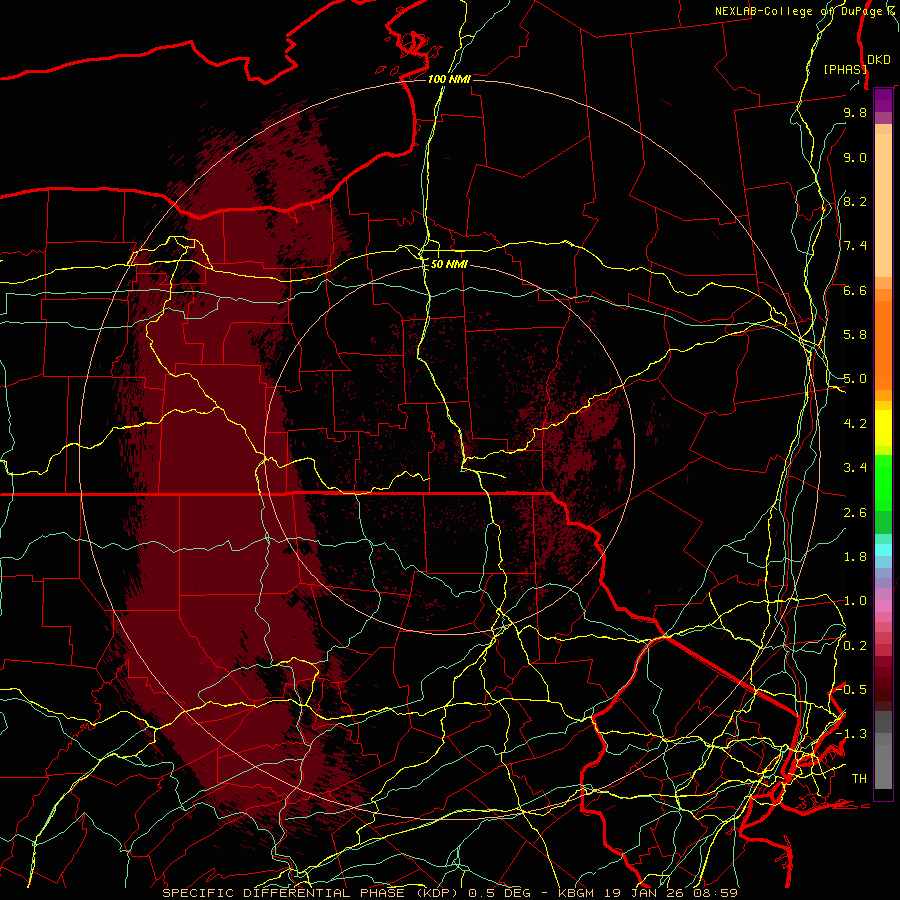Click the 9.0 legend value

pyautogui.click(x=855, y=157)
